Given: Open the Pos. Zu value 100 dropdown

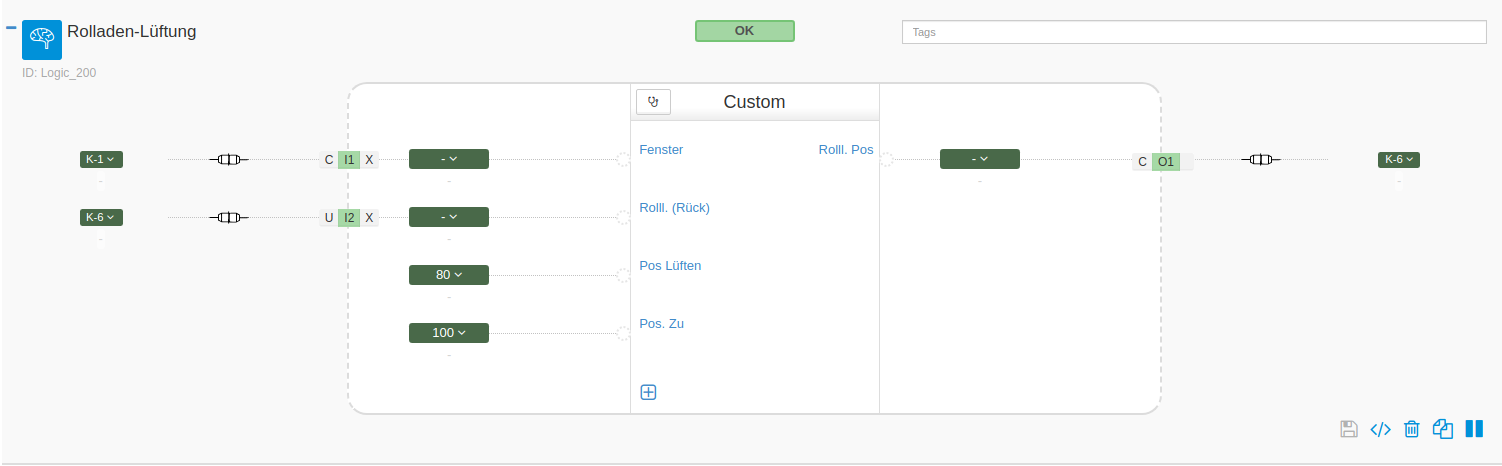Looking at the screenshot, I should pos(448,333).
